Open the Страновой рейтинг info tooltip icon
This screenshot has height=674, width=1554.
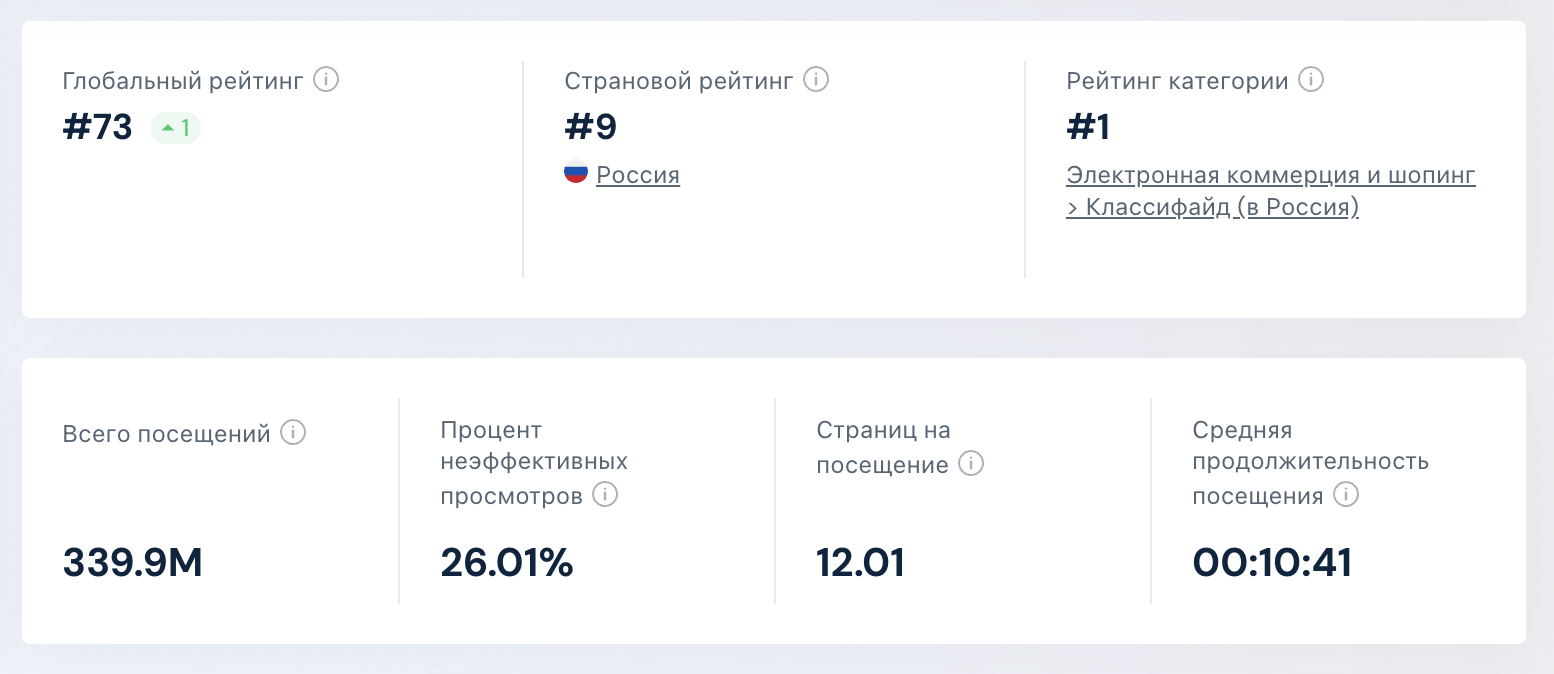pyautogui.click(x=816, y=79)
